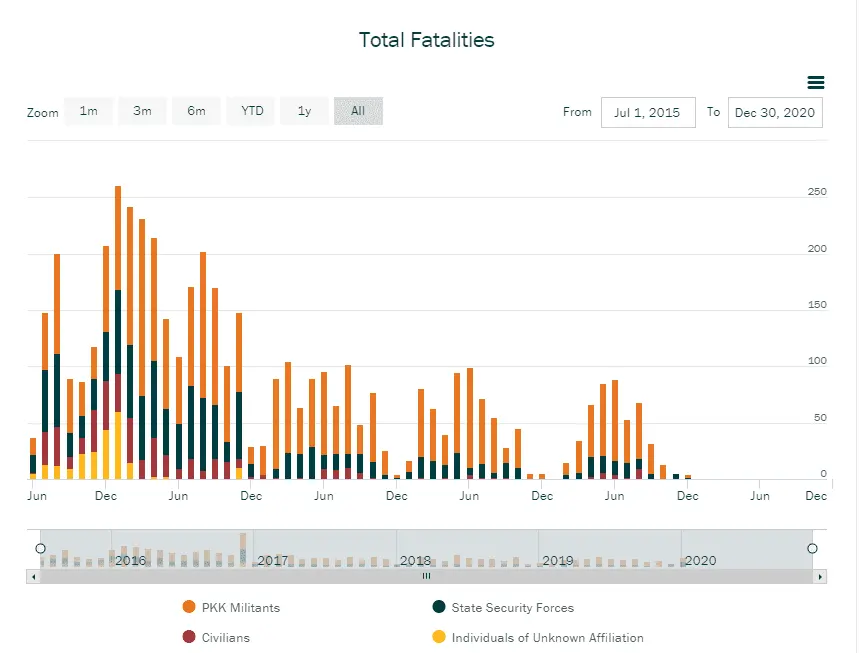
Task: Click the red Civilians legend dot
Action: pyautogui.click(x=189, y=637)
